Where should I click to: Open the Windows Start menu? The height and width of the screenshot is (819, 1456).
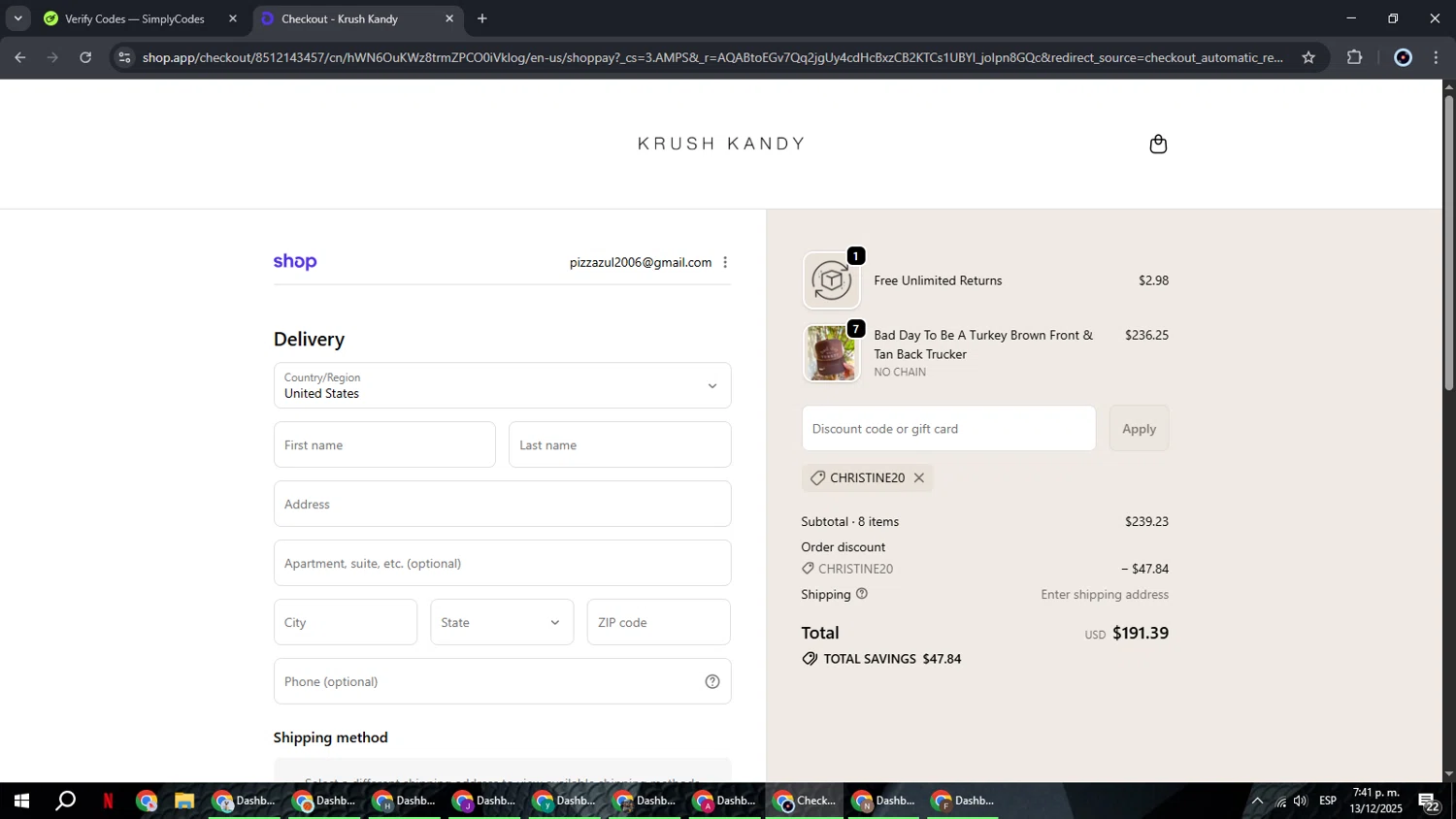click(21, 801)
